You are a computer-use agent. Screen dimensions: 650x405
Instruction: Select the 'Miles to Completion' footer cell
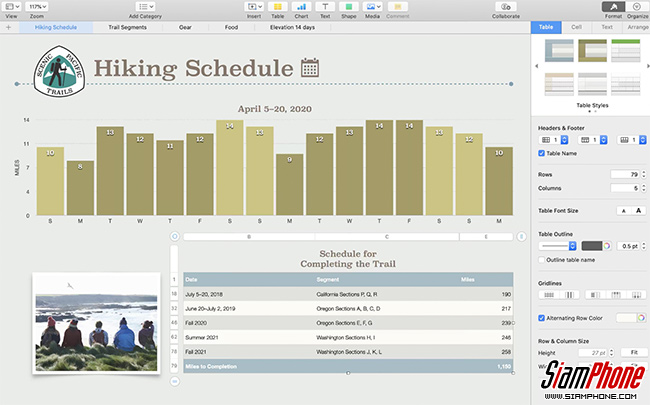click(249, 366)
